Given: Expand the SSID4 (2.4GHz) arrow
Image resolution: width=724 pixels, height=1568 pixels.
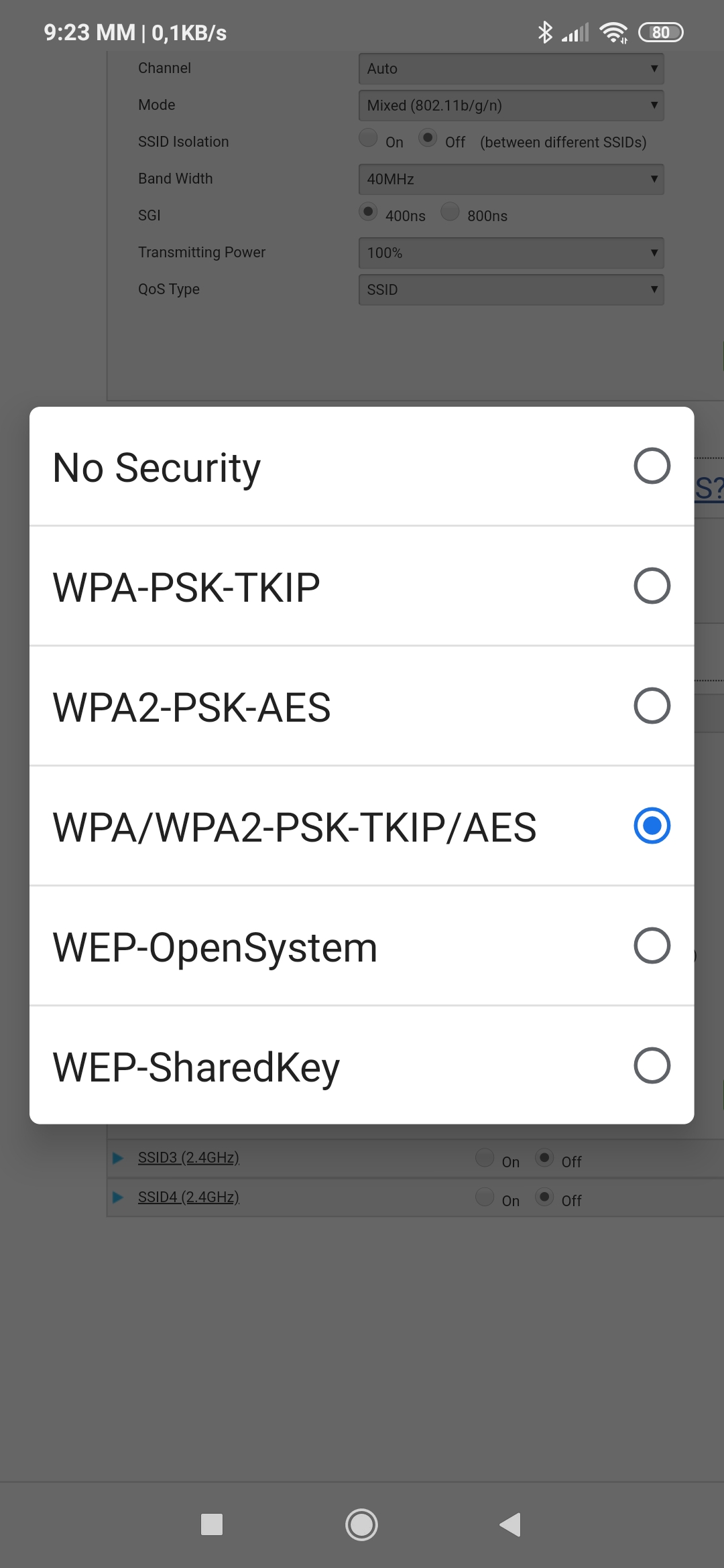Looking at the screenshot, I should tap(118, 1197).
